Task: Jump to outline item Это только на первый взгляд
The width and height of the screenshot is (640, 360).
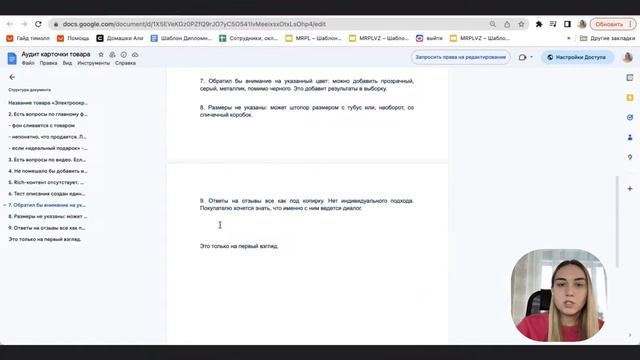Action: coord(45,239)
